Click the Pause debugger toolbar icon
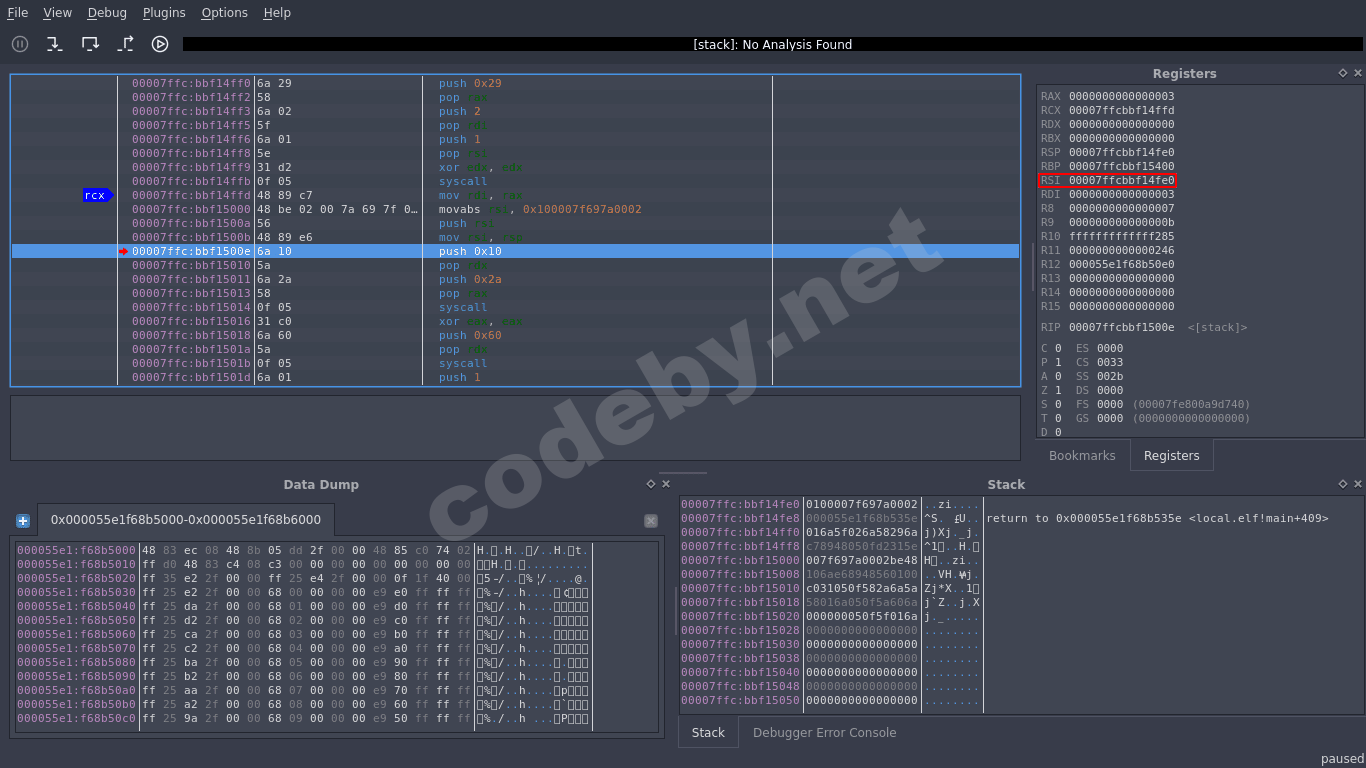This screenshot has width=1366, height=768. click(20, 44)
